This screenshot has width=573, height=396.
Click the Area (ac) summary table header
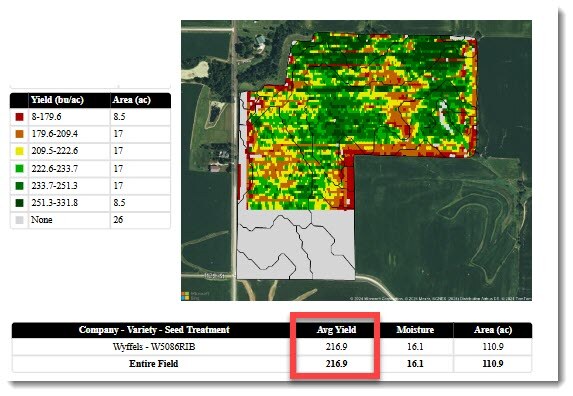pos(493,330)
